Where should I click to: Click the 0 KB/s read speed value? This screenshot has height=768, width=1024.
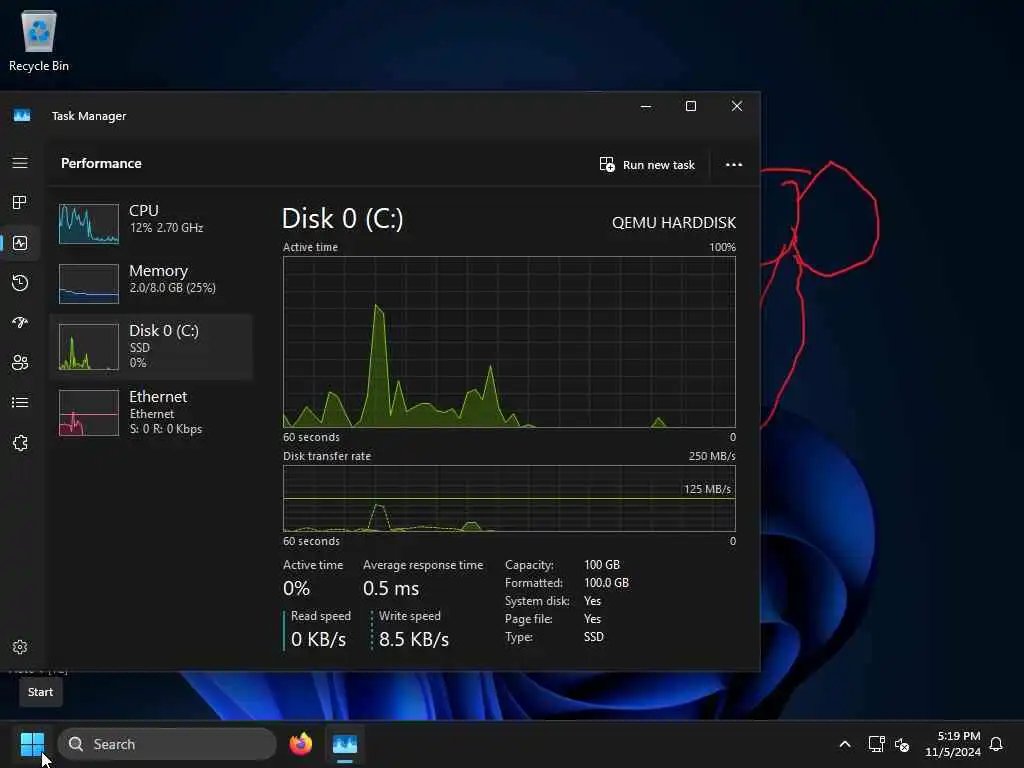pyautogui.click(x=318, y=639)
